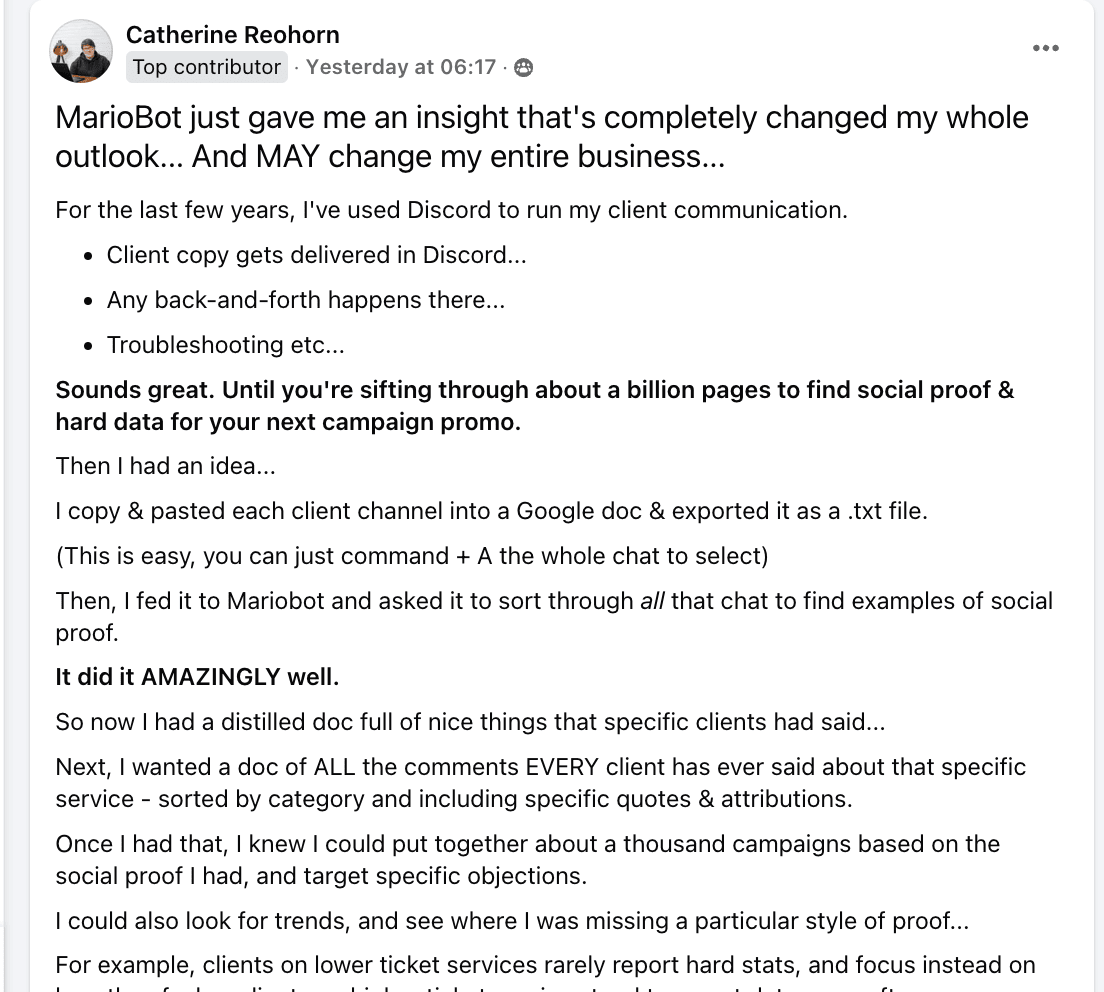1104x992 pixels.
Task: Click the paragraph about feeding chat to Mariobot
Action: pos(553,616)
